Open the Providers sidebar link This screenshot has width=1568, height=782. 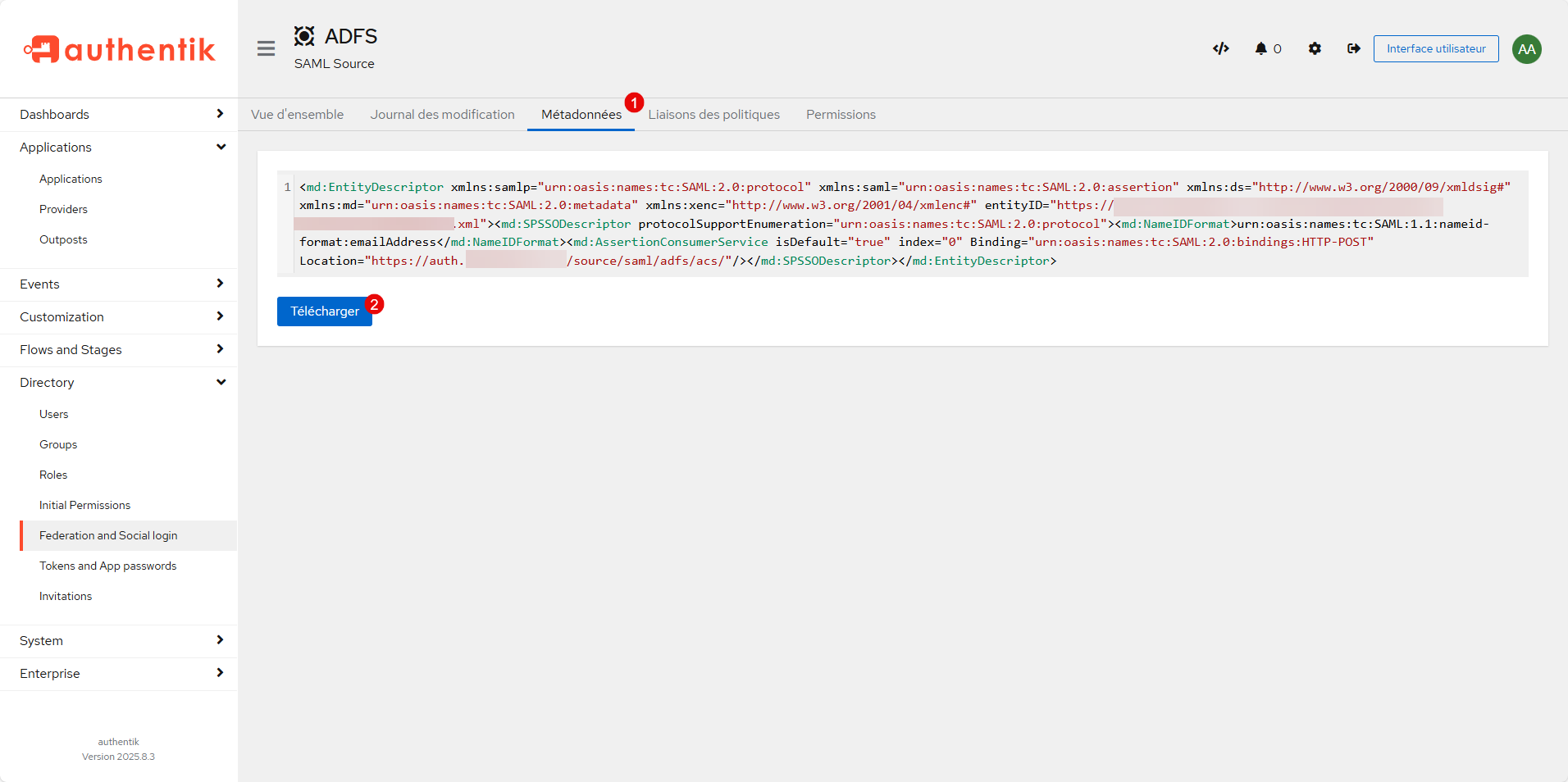click(63, 209)
